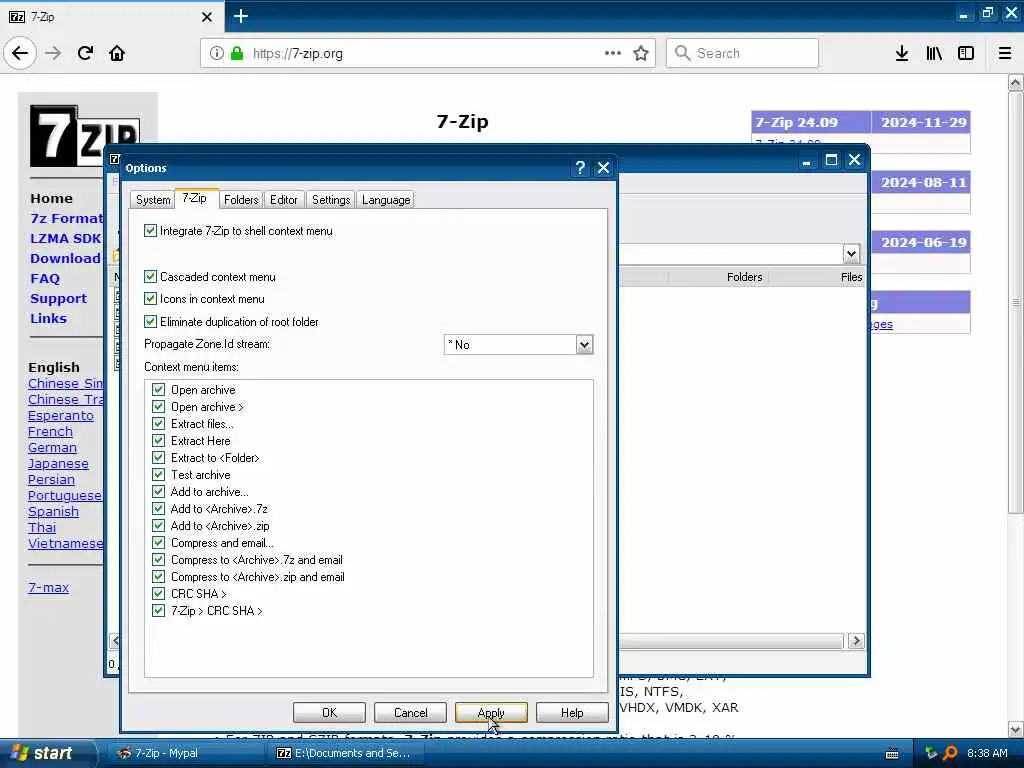
Task: Expand the File Manager address path dropdown
Action: 851,254
